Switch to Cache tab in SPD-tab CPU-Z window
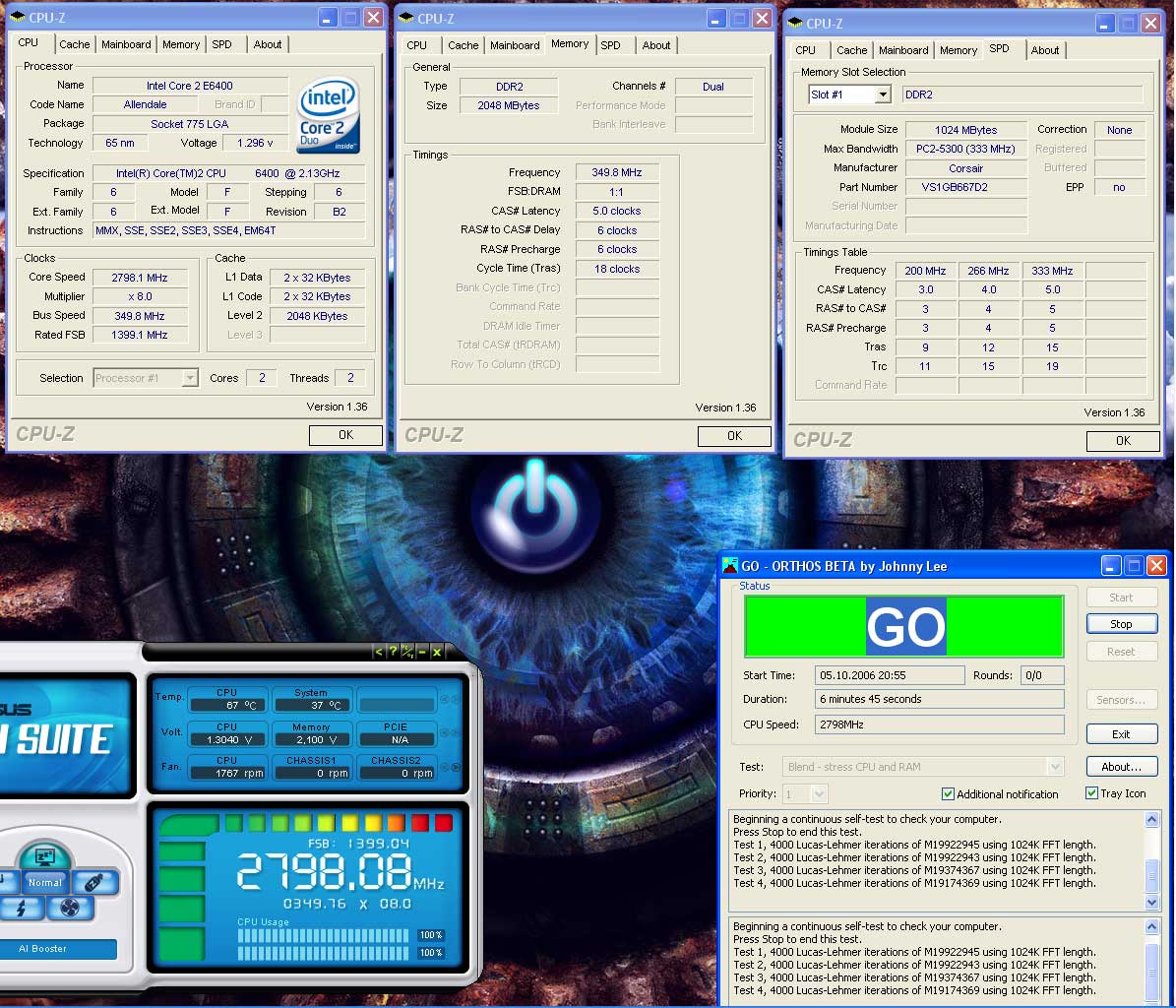The width and height of the screenshot is (1176, 1008). (x=851, y=50)
